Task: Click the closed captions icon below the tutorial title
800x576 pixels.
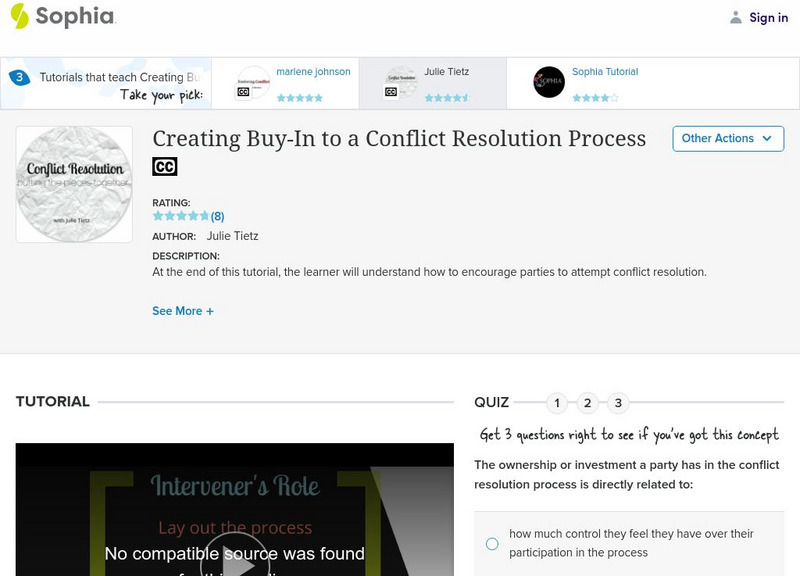Action: (x=162, y=165)
